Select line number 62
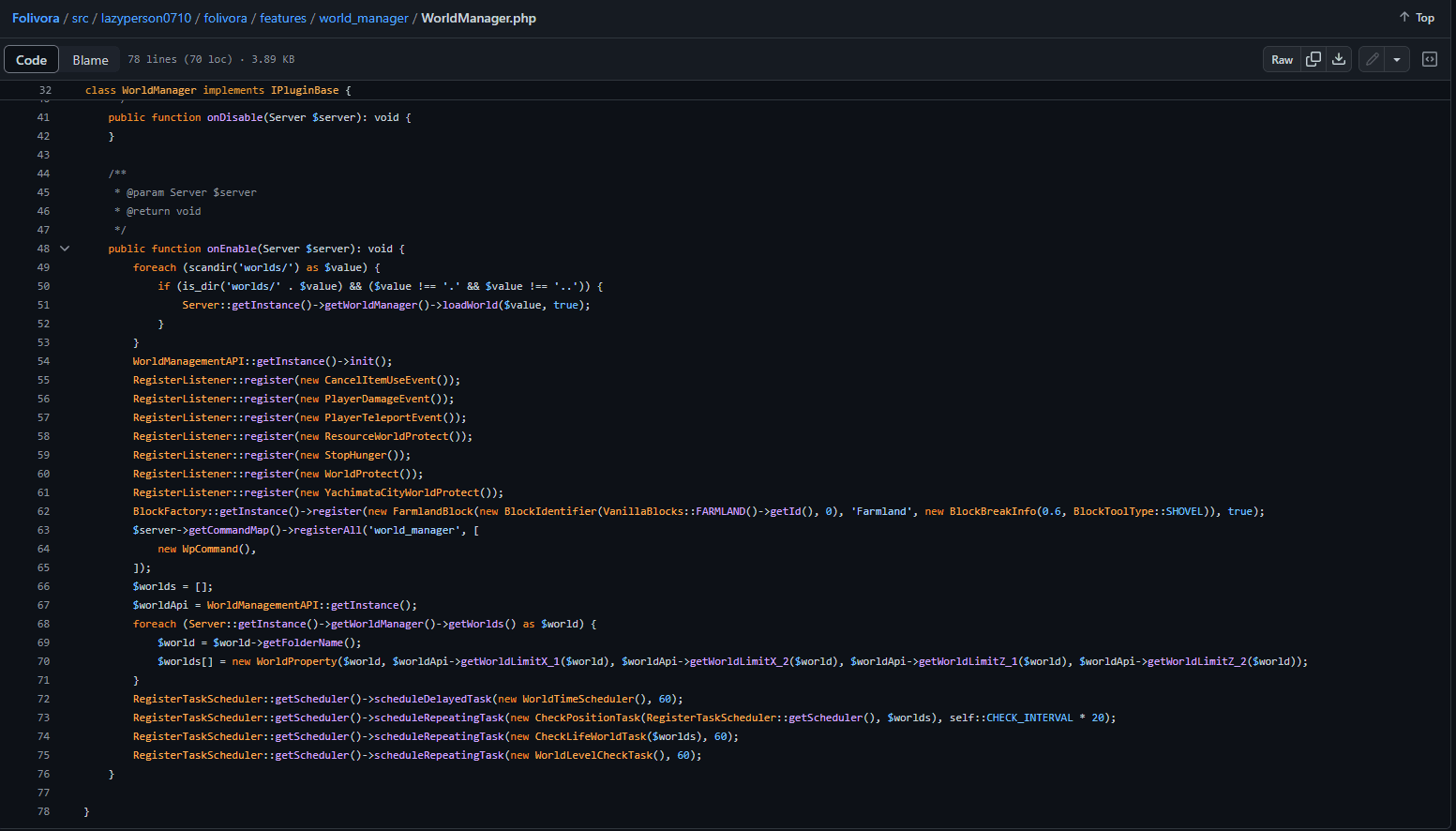The image size is (1456, 831). (43, 511)
